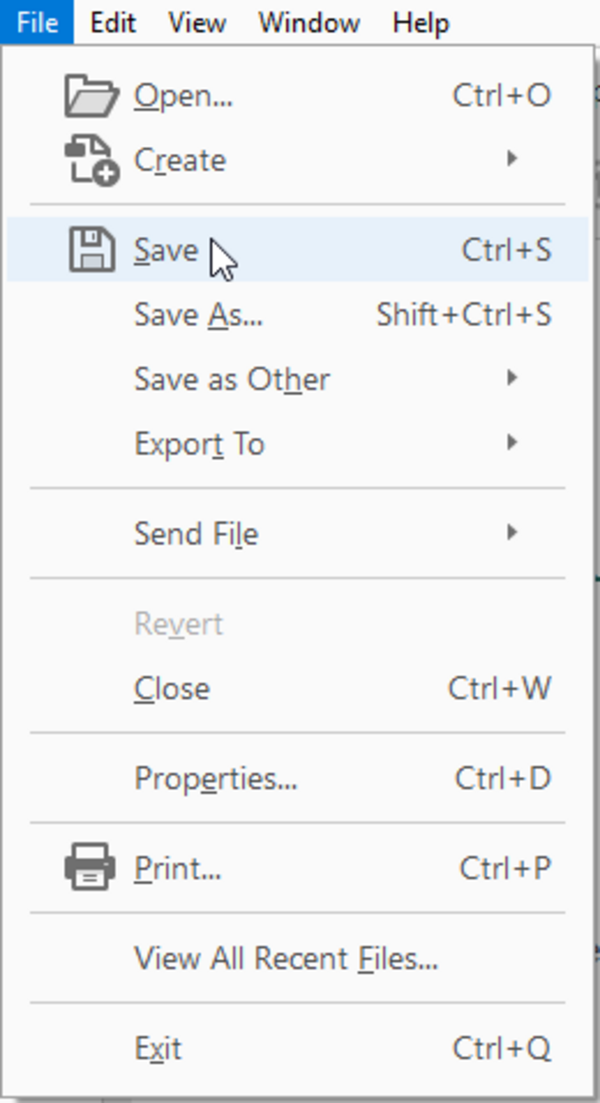Expand the Send File submenu arrow
600x1103 pixels.
tap(512, 533)
